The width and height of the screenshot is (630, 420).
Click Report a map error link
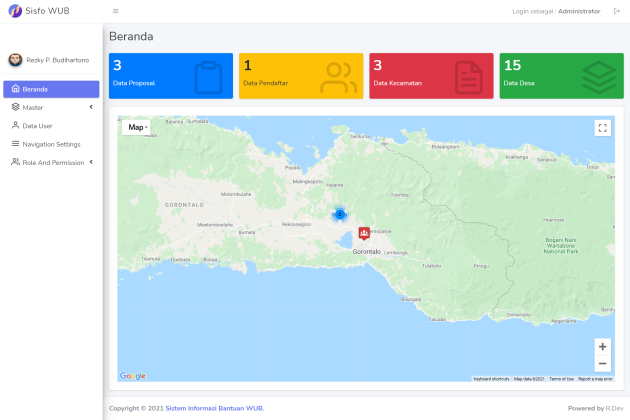point(595,379)
